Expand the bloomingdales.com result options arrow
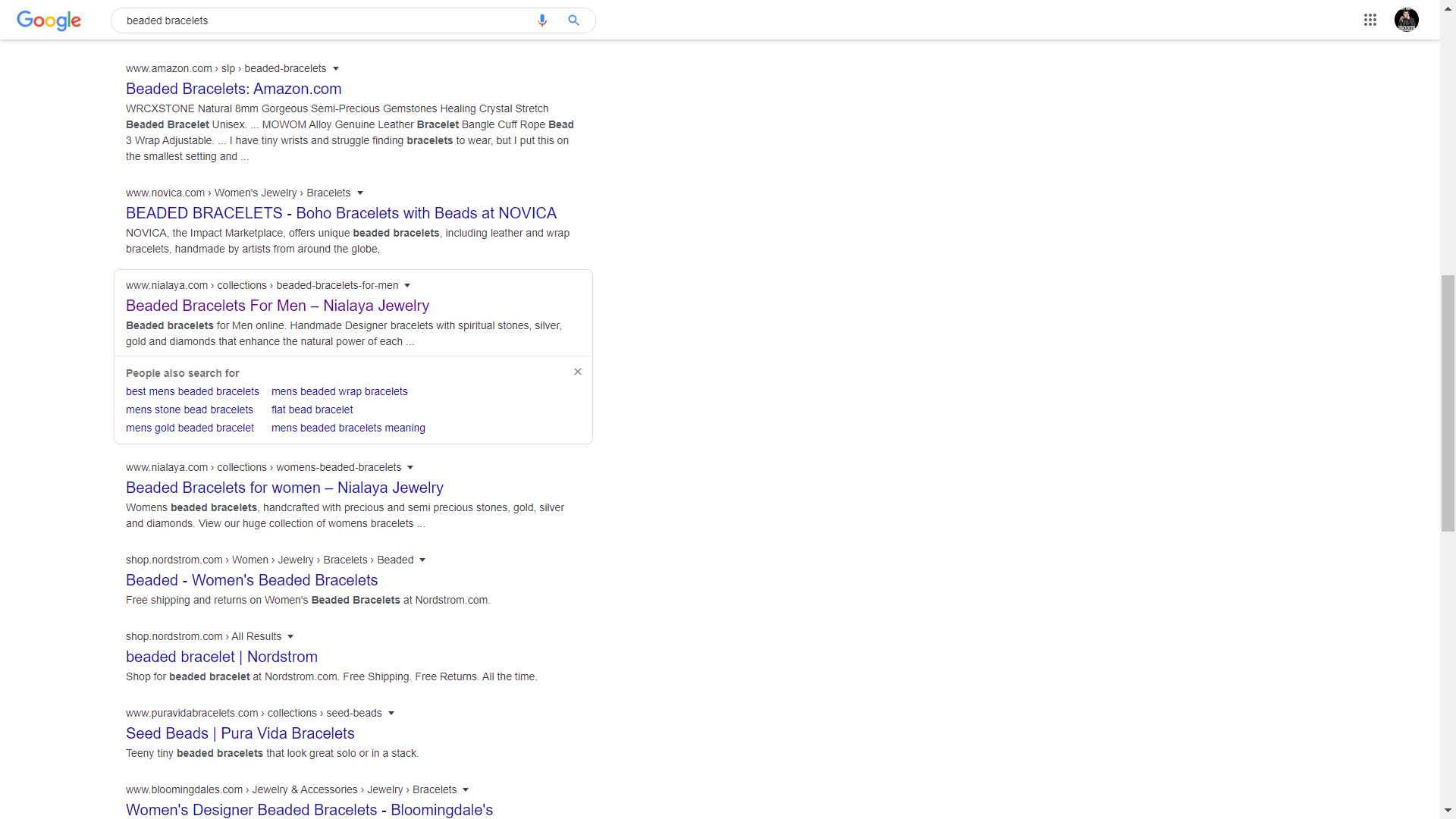1456x819 pixels. coord(466,790)
